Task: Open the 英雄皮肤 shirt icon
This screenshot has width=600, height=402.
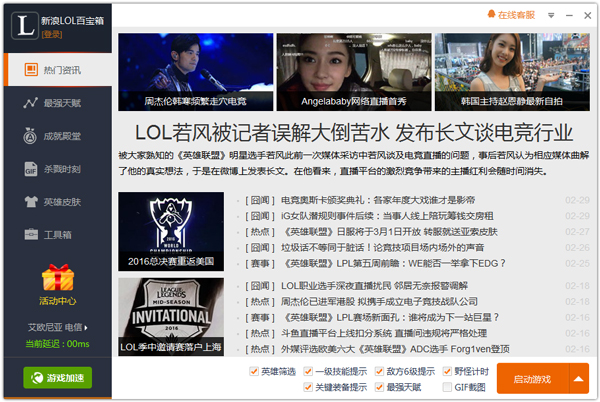Action: (x=31, y=202)
